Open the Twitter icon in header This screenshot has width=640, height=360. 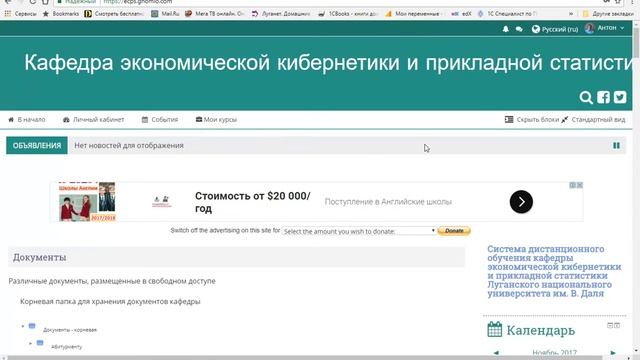pyautogui.click(x=620, y=97)
